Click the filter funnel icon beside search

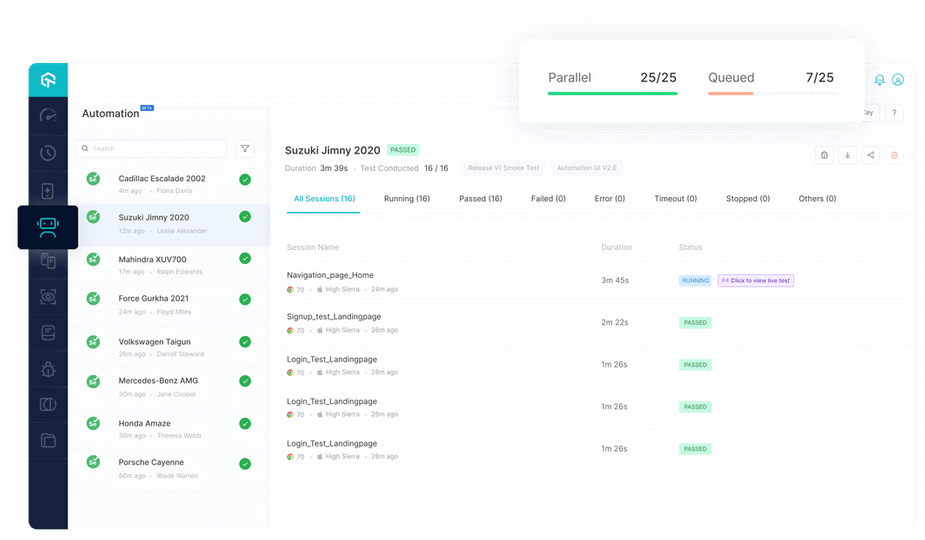(245, 149)
